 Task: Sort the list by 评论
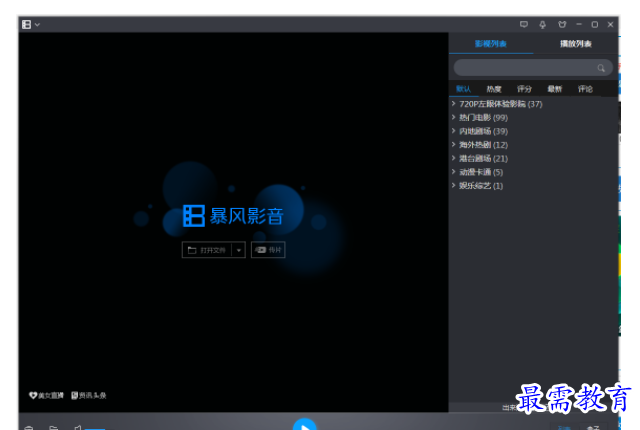pos(585,89)
